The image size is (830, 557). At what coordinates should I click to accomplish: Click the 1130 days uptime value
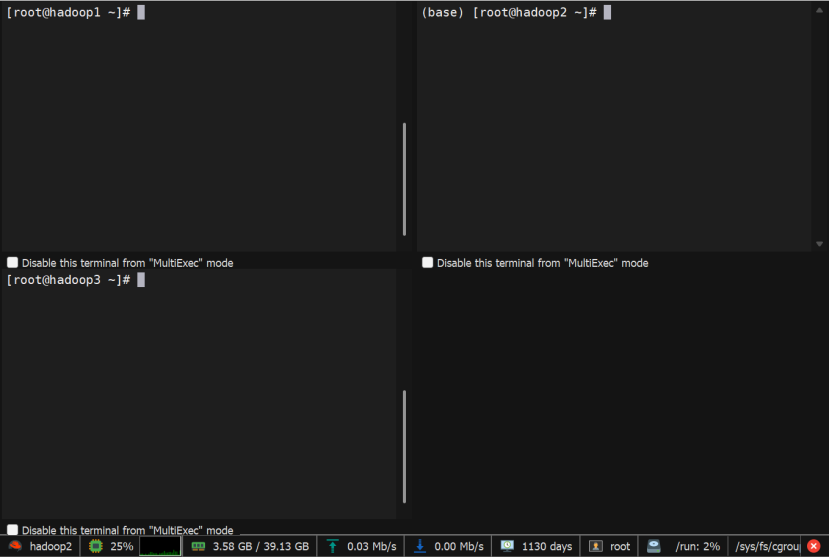[547, 546]
